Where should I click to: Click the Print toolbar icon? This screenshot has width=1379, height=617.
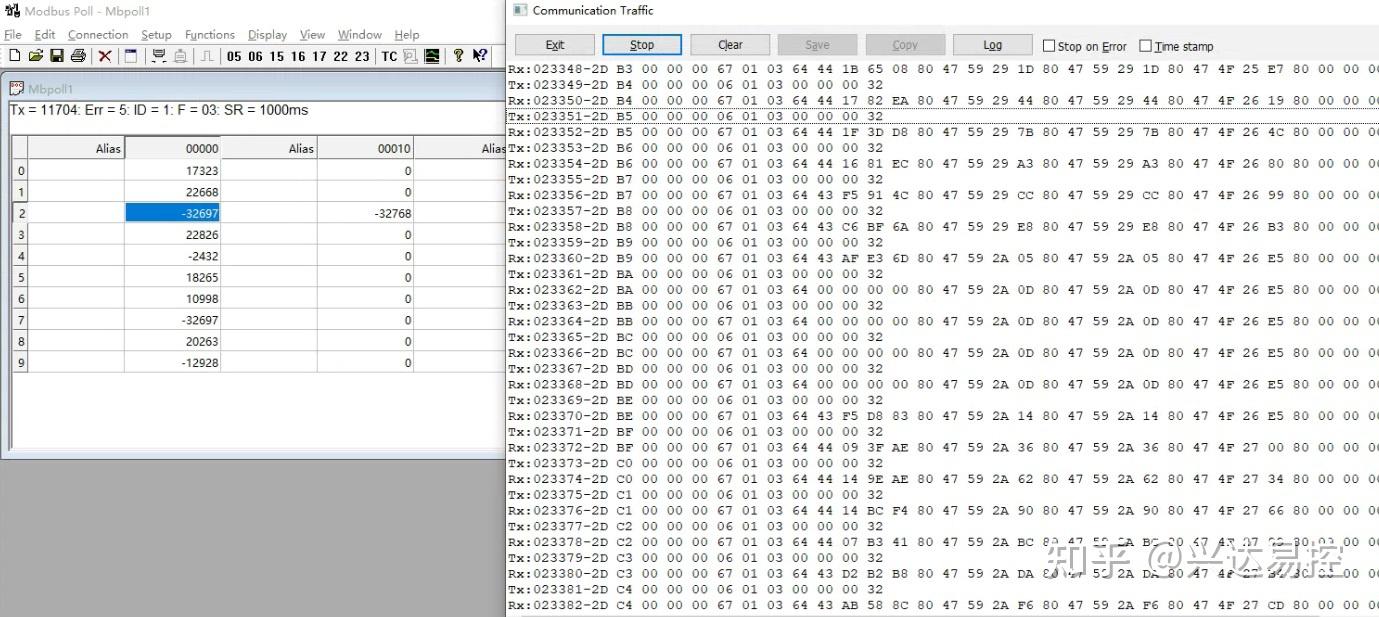point(78,56)
